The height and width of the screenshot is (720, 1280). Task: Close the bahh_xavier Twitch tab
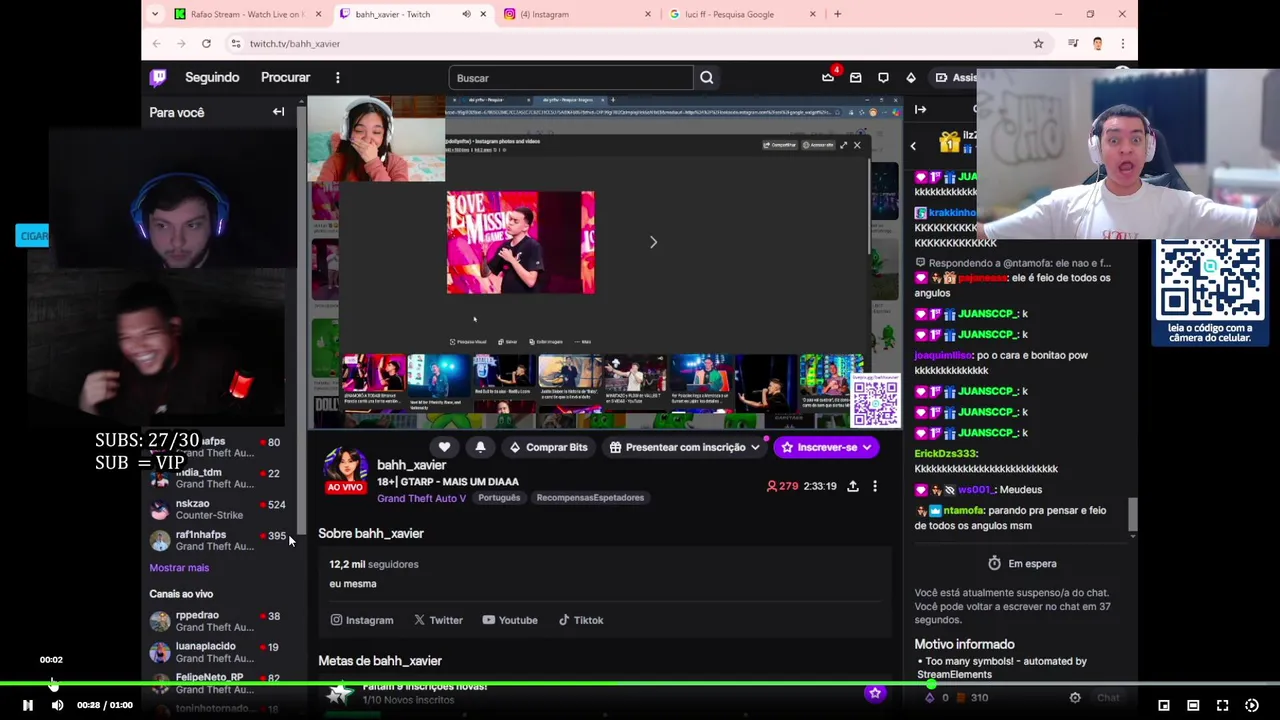click(x=484, y=14)
